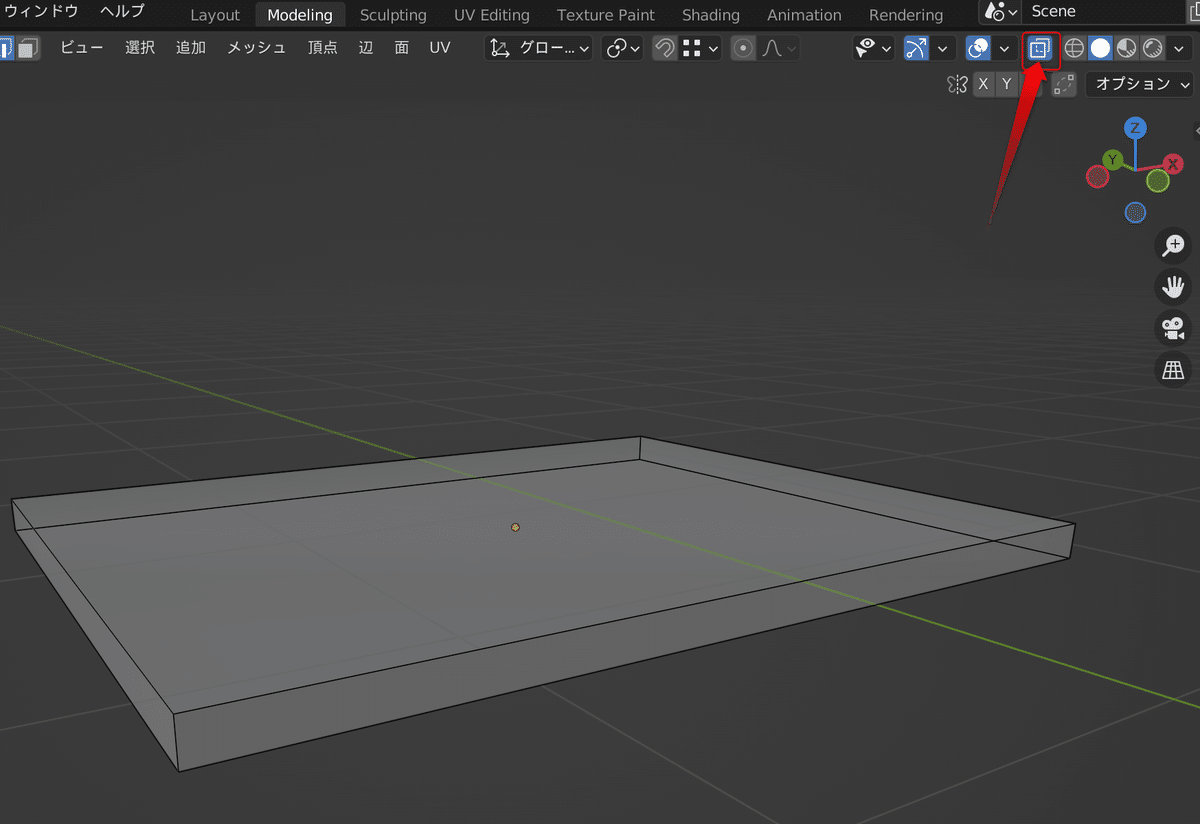Click the zoom magnifier viewport button
The width and height of the screenshot is (1200, 824).
point(1174,245)
